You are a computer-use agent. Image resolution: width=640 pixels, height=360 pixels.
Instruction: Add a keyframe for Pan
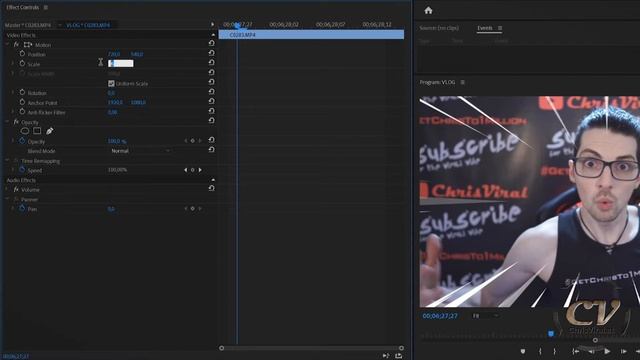click(x=193, y=209)
